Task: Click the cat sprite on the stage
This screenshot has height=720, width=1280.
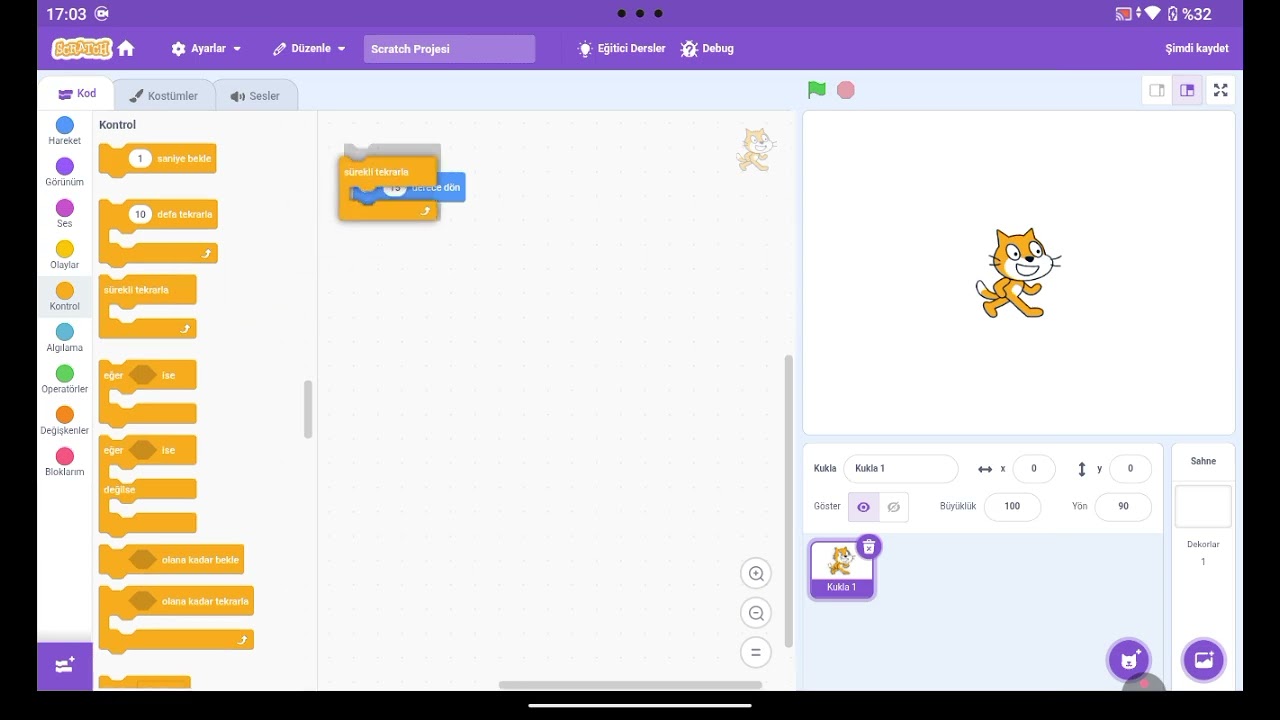Action: [x=1017, y=273]
